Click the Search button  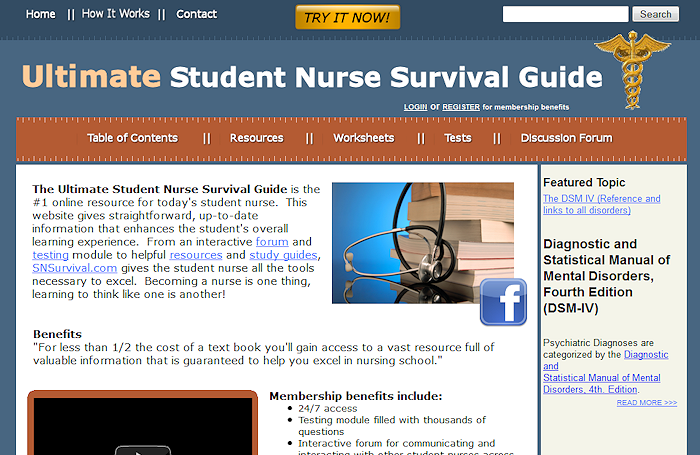point(656,14)
